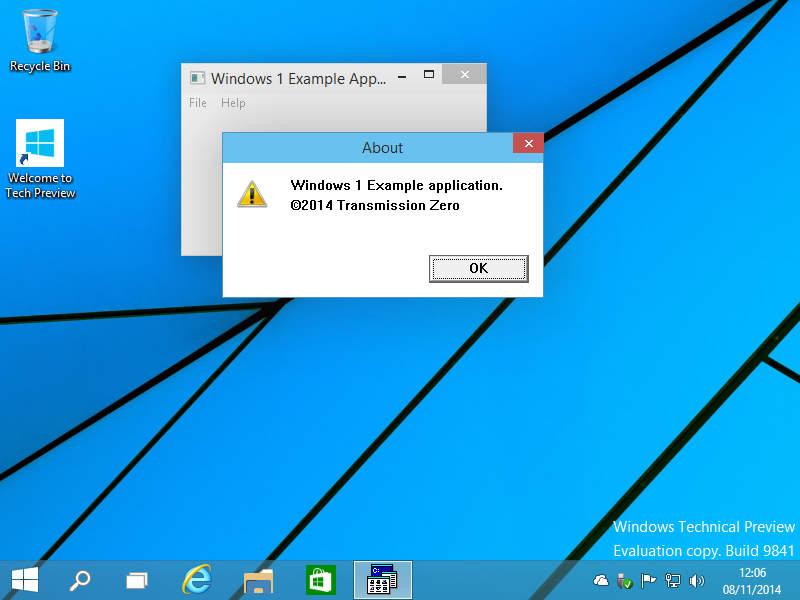The image size is (800, 600).
Task: Open the File menu of Example App
Action: (x=198, y=103)
